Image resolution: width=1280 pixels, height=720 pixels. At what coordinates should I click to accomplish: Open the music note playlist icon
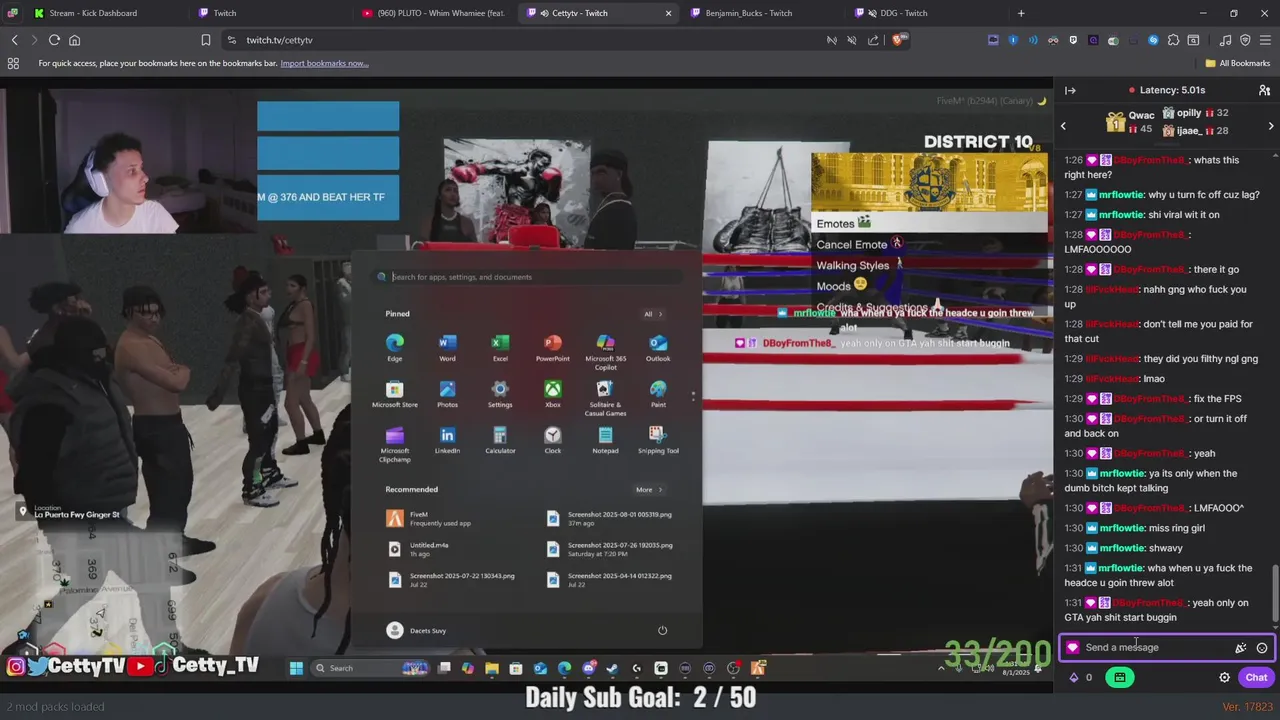1226,40
